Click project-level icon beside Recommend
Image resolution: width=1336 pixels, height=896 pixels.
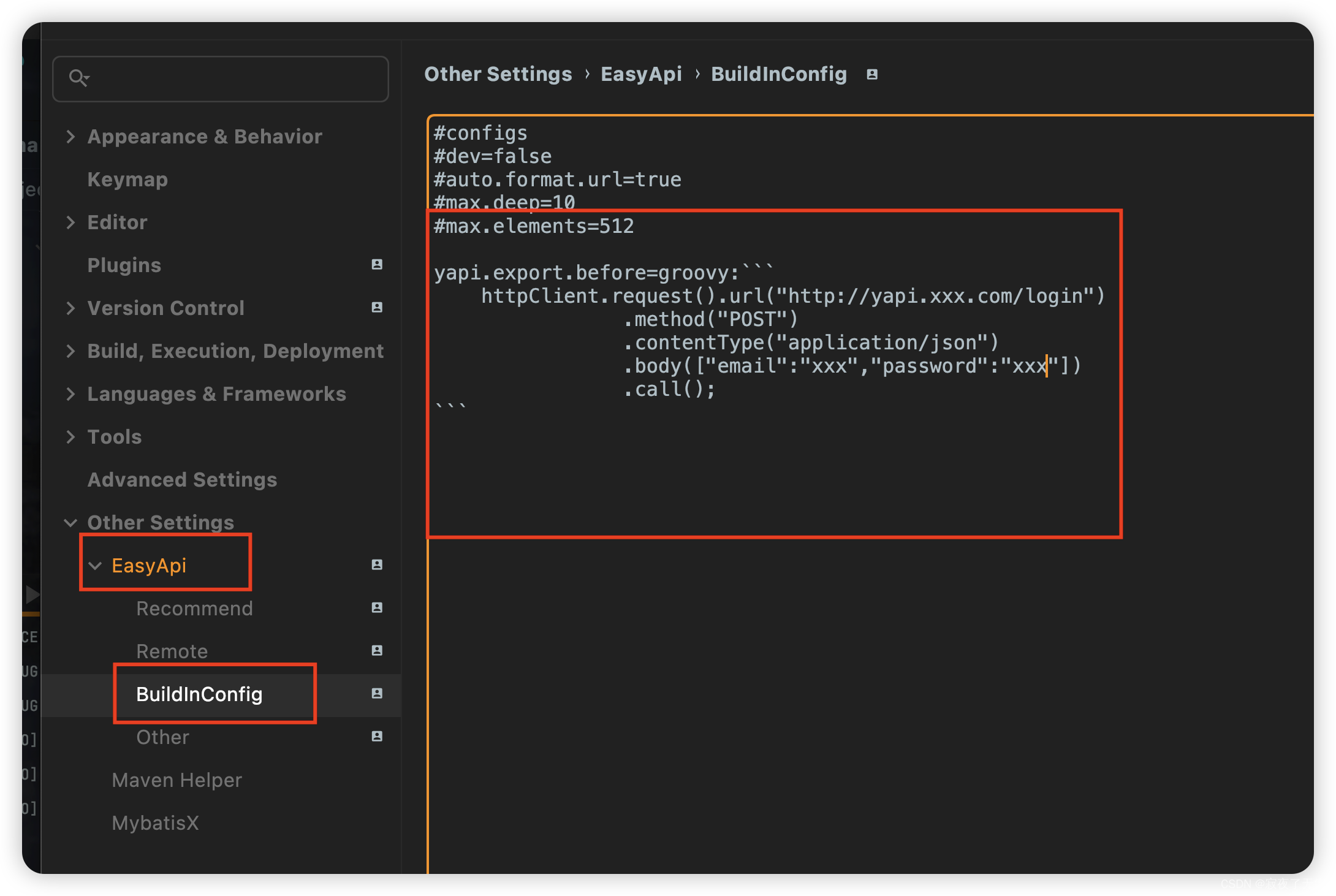pos(377,607)
